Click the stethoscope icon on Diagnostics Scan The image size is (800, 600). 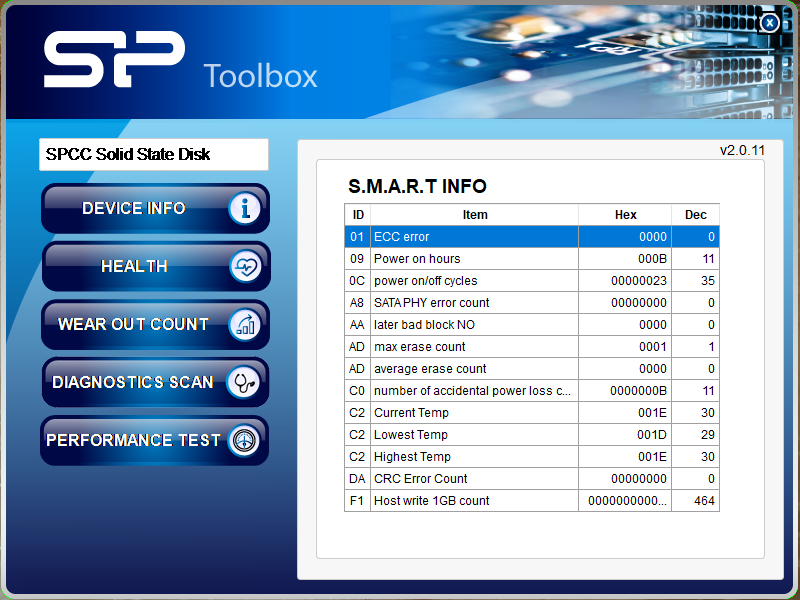pos(244,382)
